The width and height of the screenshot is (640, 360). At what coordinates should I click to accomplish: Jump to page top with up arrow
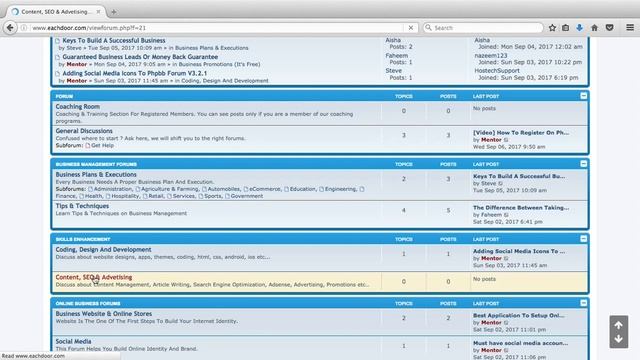click(x=618, y=325)
